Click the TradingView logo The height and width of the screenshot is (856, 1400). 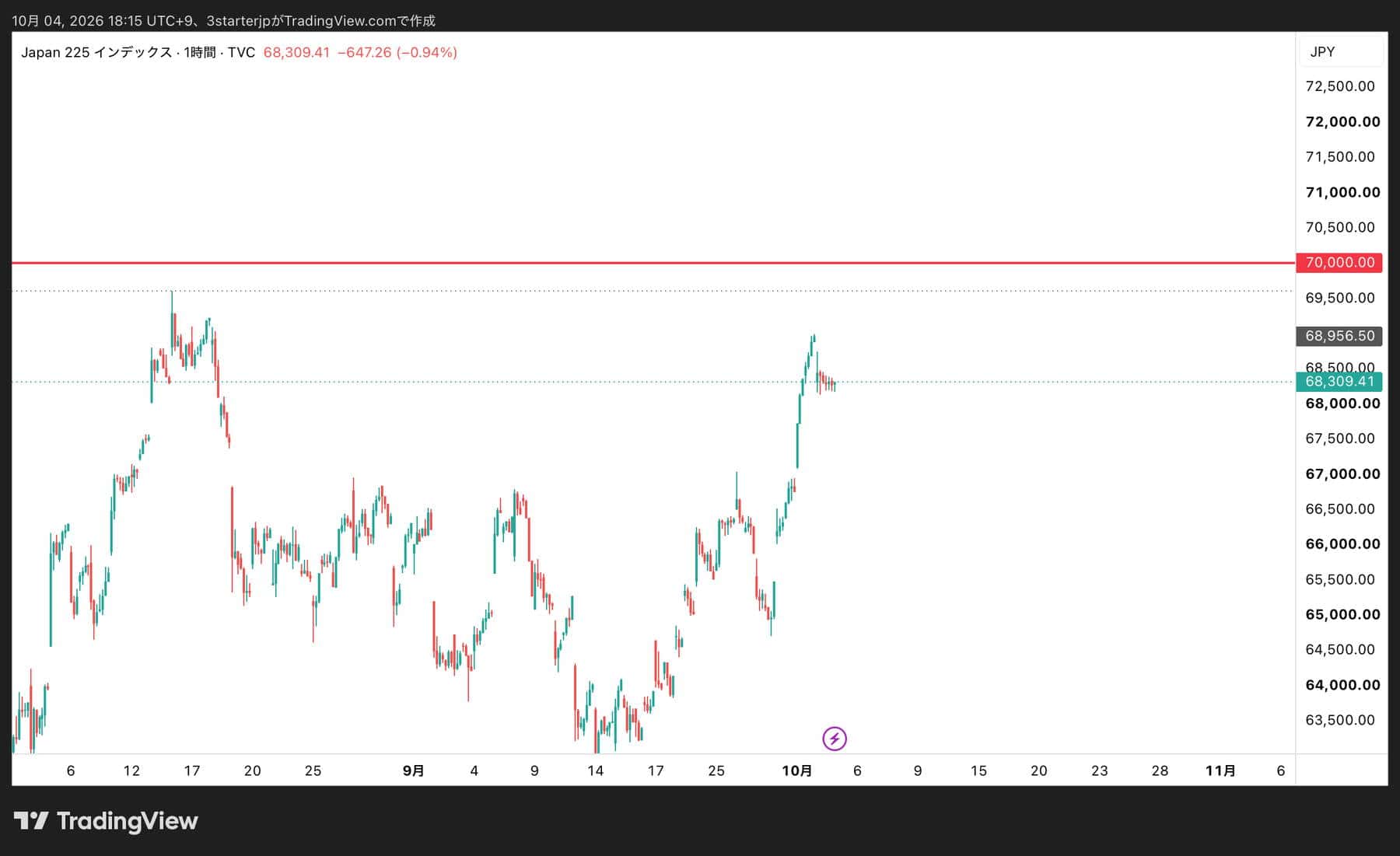(106, 821)
